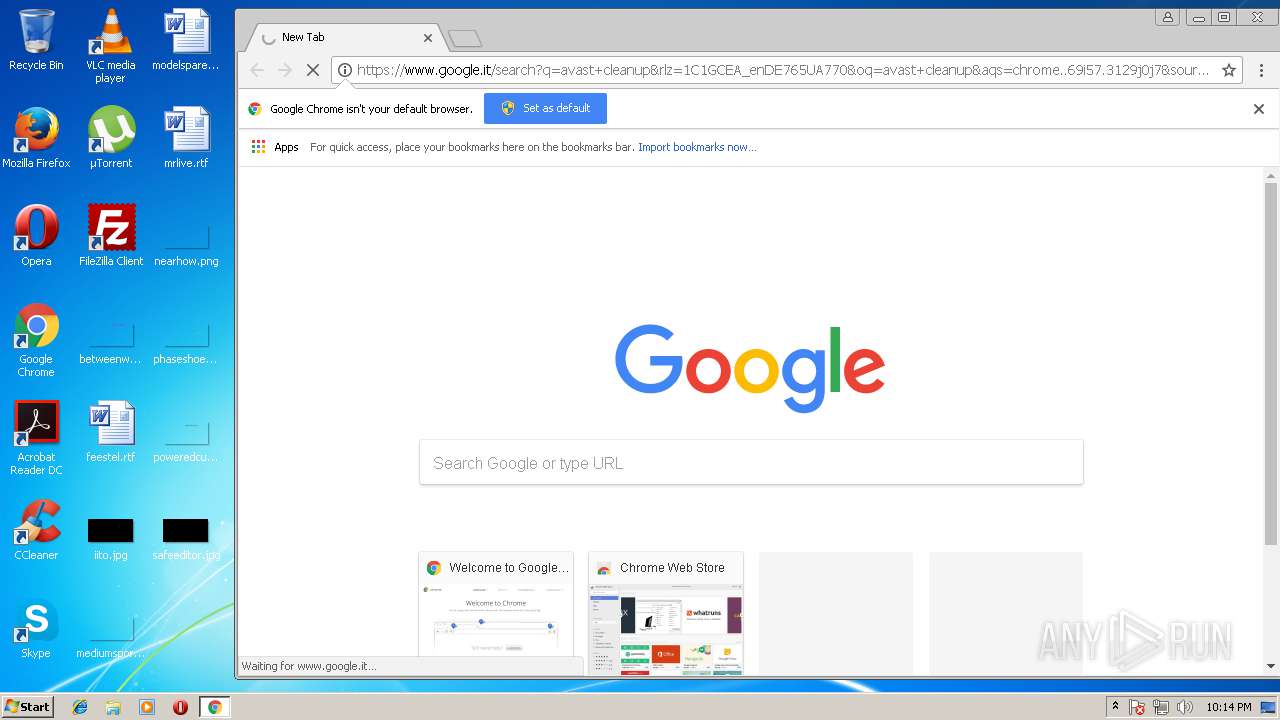Open Internet Explorer from taskbar
This screenshot has width=1280, height=720.
point(80,707)
